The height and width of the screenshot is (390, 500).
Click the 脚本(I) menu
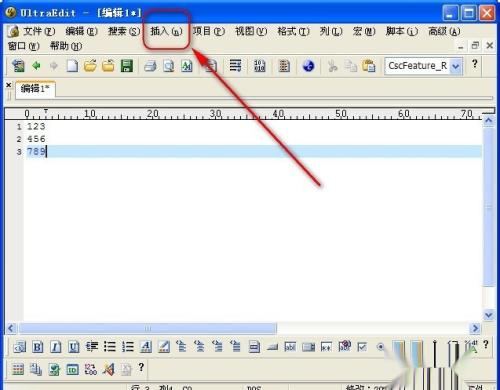(402, 31)
